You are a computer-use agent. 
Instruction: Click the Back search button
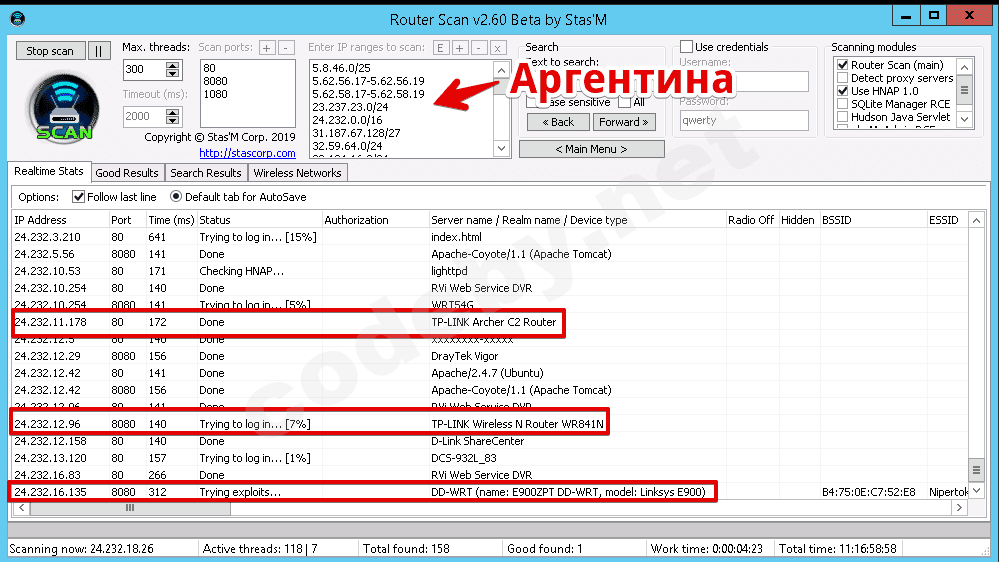pos(558,122)
